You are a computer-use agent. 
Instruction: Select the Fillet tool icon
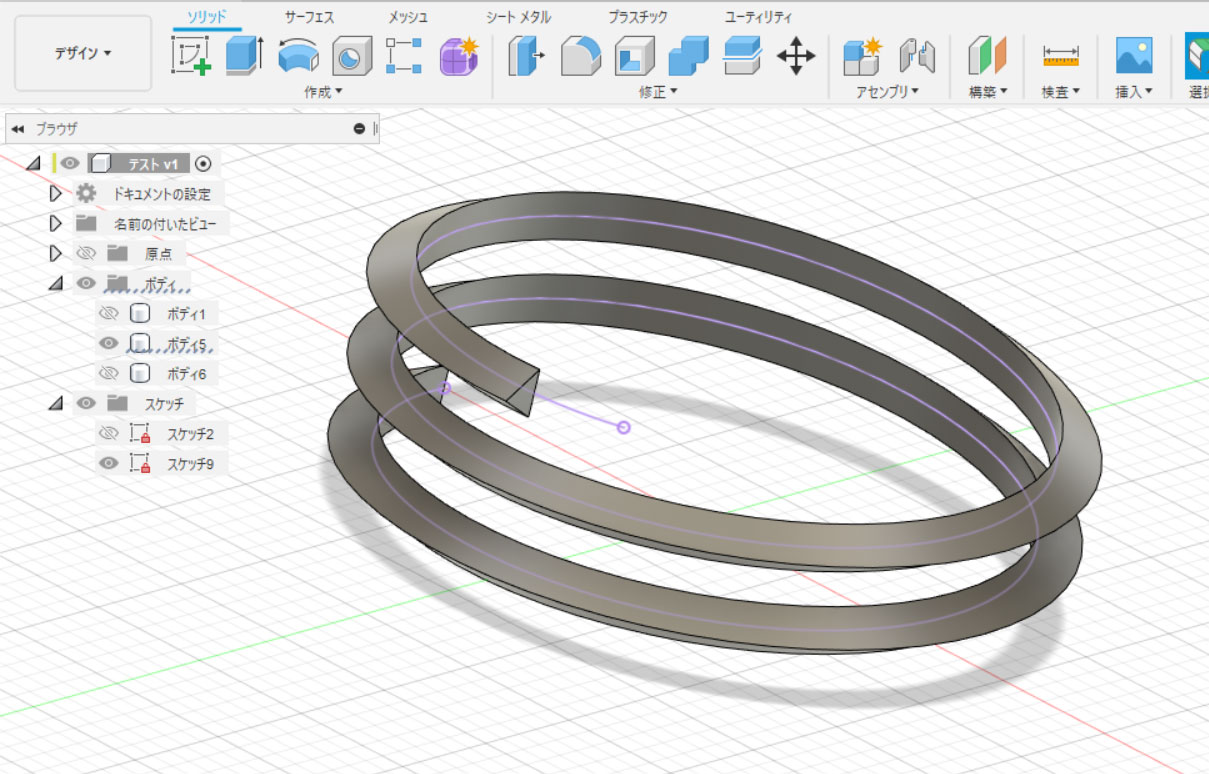[x=580, y=56]
